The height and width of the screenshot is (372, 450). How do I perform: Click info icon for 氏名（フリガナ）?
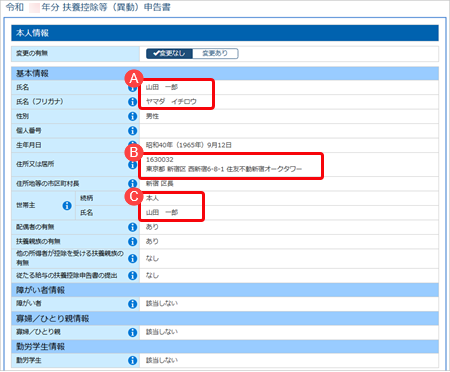coord(133,102)
